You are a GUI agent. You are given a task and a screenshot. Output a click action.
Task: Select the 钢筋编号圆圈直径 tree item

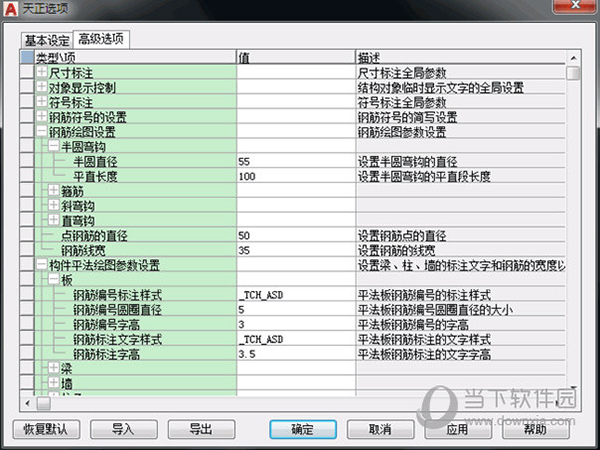(117, 310)
